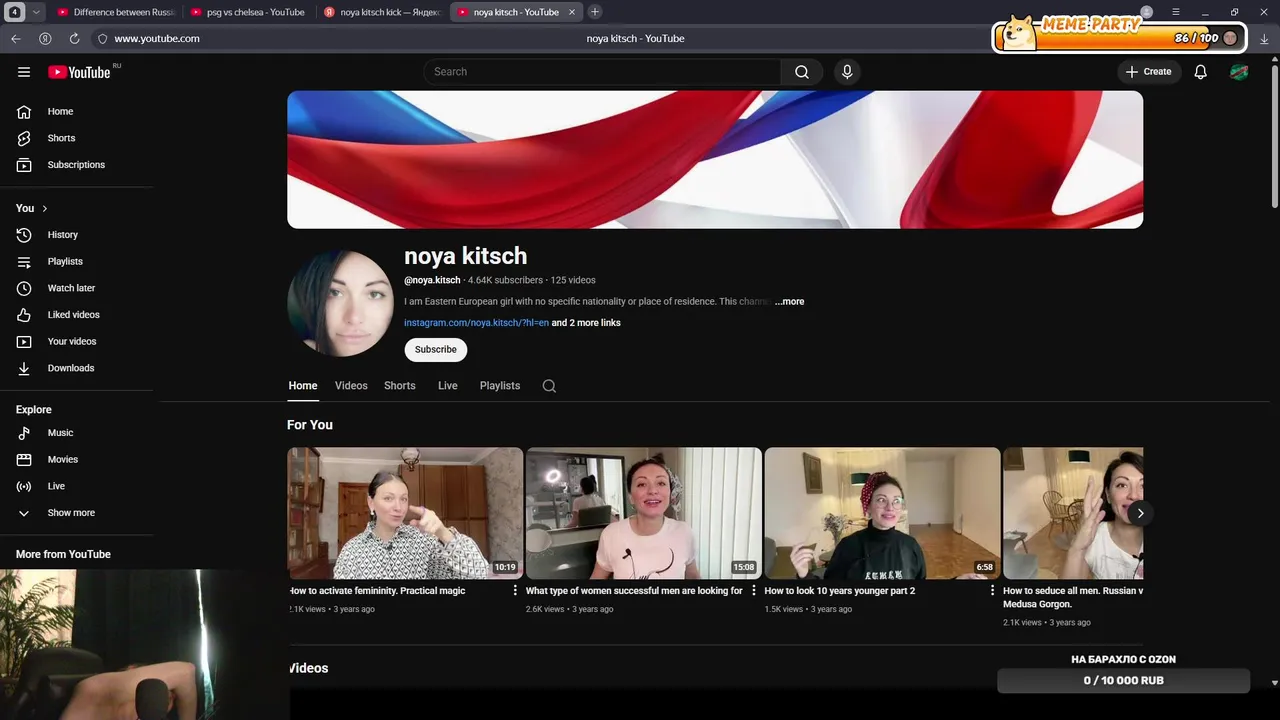Subscribe to noya kitsch channel
The image size is (1280, 720).
tap(436, 349)
